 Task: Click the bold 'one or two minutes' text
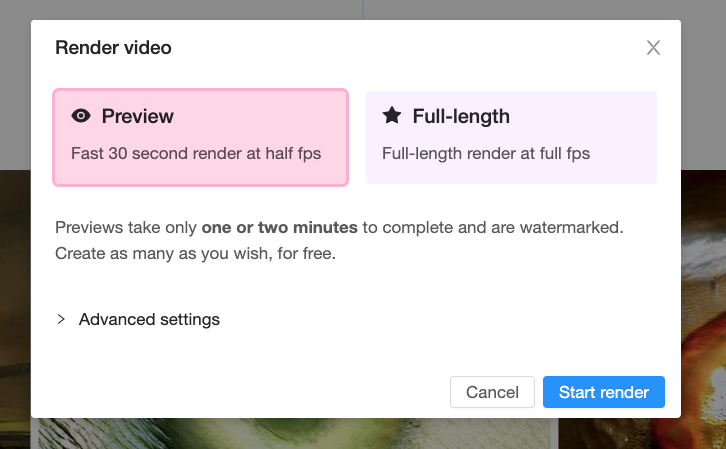click(280, 227)
